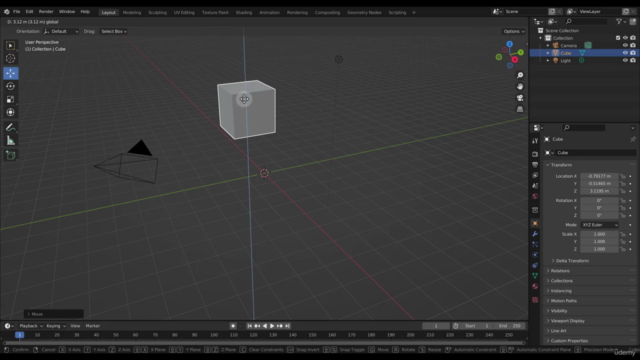The width and height of the screenshot is (640, 360).
Task: Expand the Motion Paths panel
Action: coord(563,301)
